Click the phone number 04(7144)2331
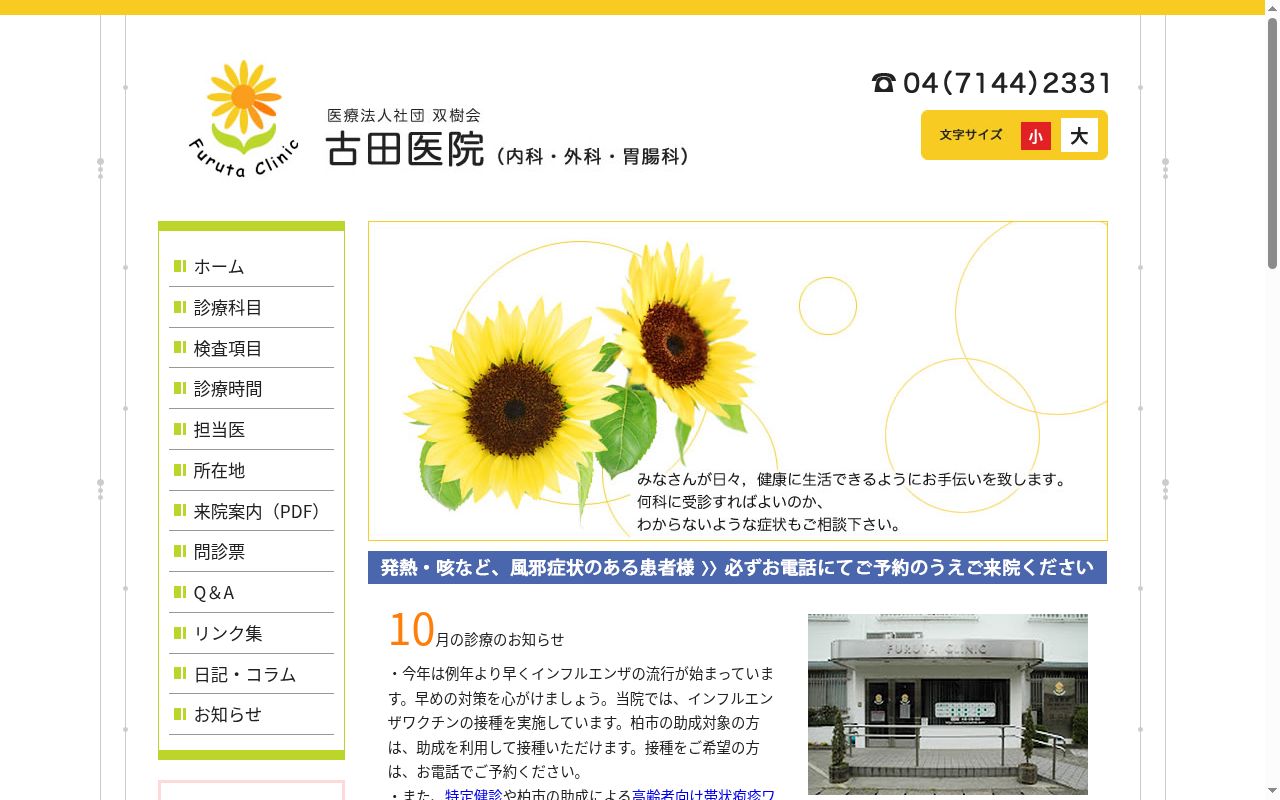 [x=991, y=82]
